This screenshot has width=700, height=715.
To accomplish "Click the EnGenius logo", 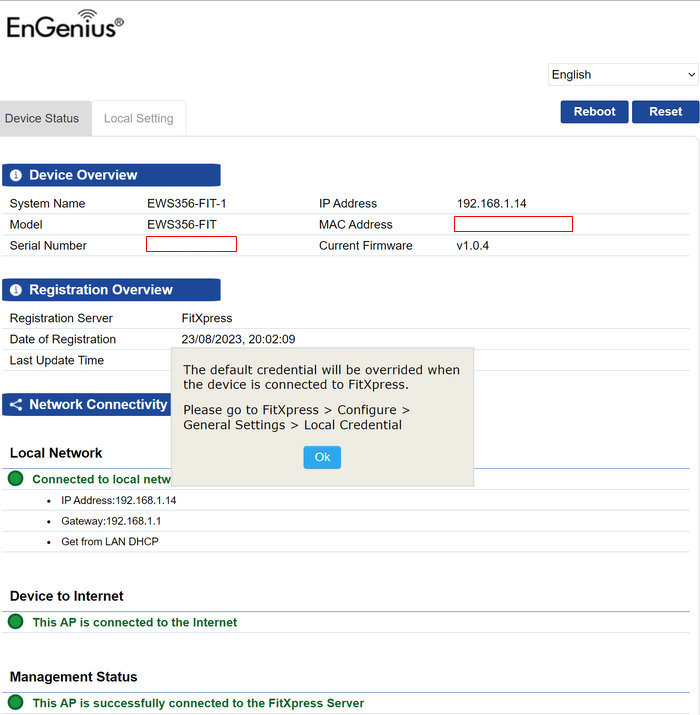I will click(65, 25).
